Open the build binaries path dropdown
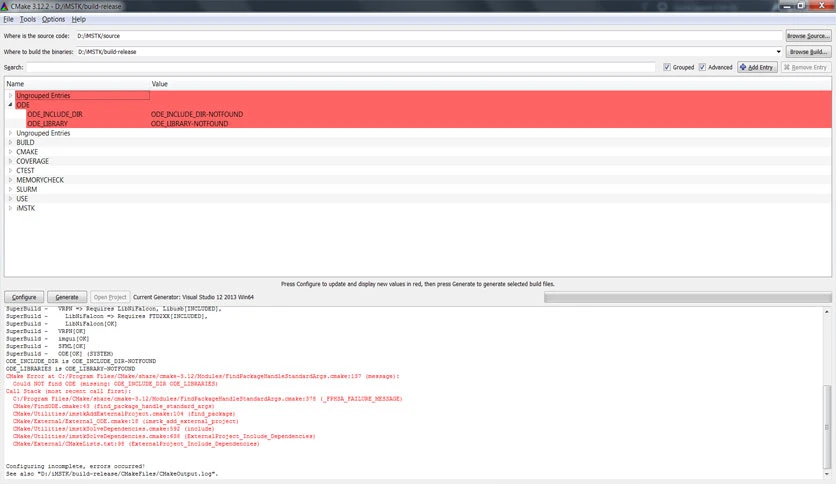The height and width of the screenshot is (484, 836). [x=778, y=52]
